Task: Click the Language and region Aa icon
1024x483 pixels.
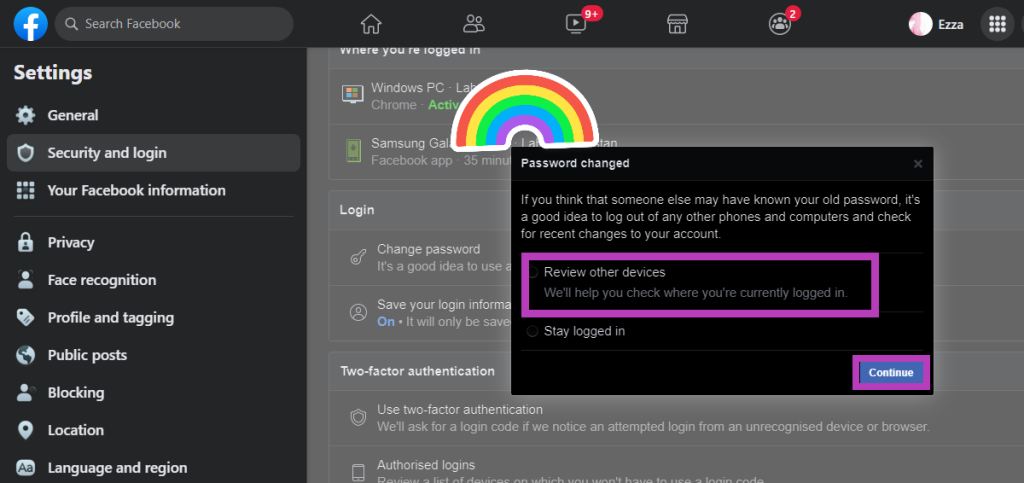Action: click(25, 468)
